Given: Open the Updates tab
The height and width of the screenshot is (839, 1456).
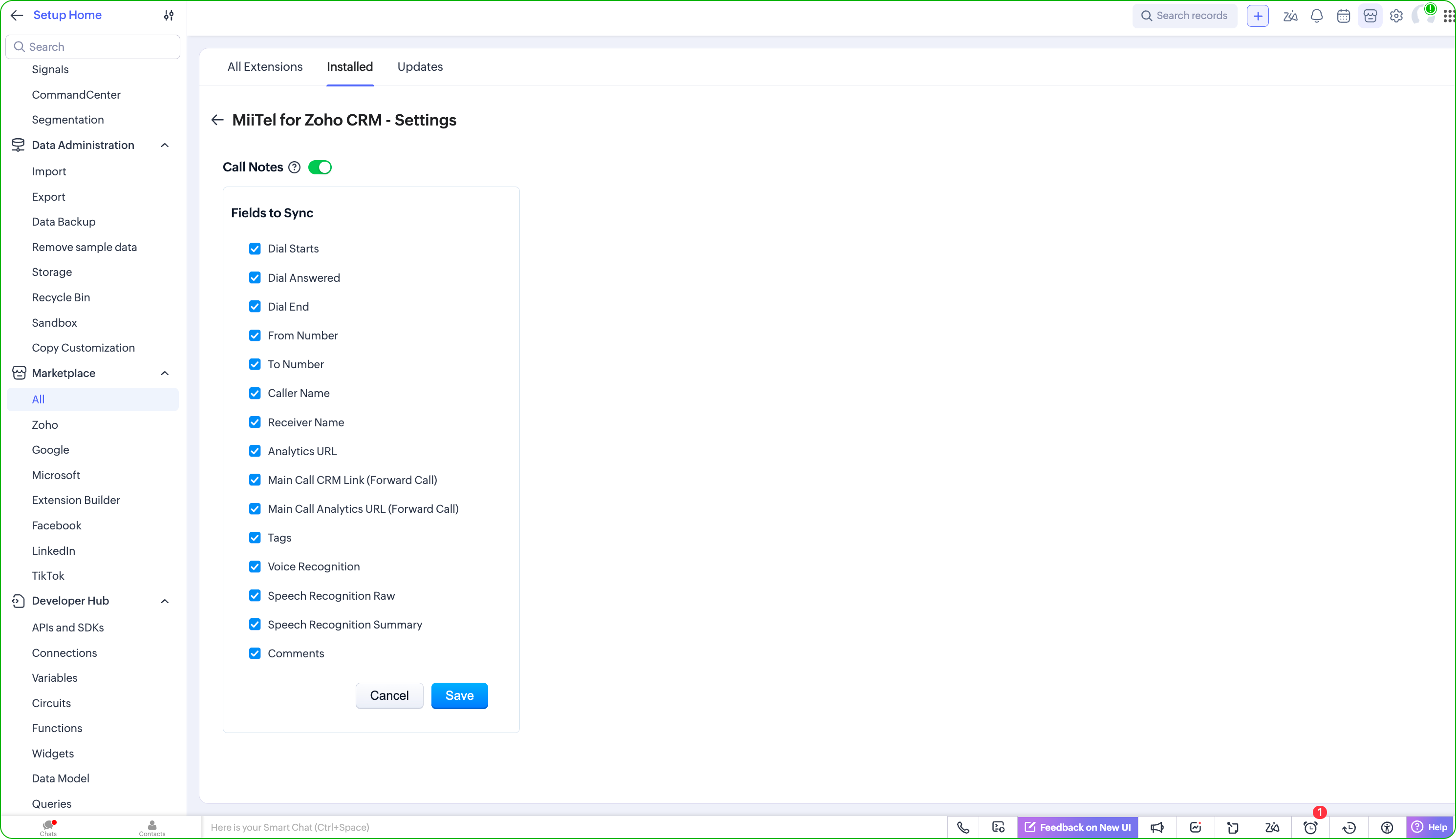Looking at the screenshot, I should click(x=420, y=67).
